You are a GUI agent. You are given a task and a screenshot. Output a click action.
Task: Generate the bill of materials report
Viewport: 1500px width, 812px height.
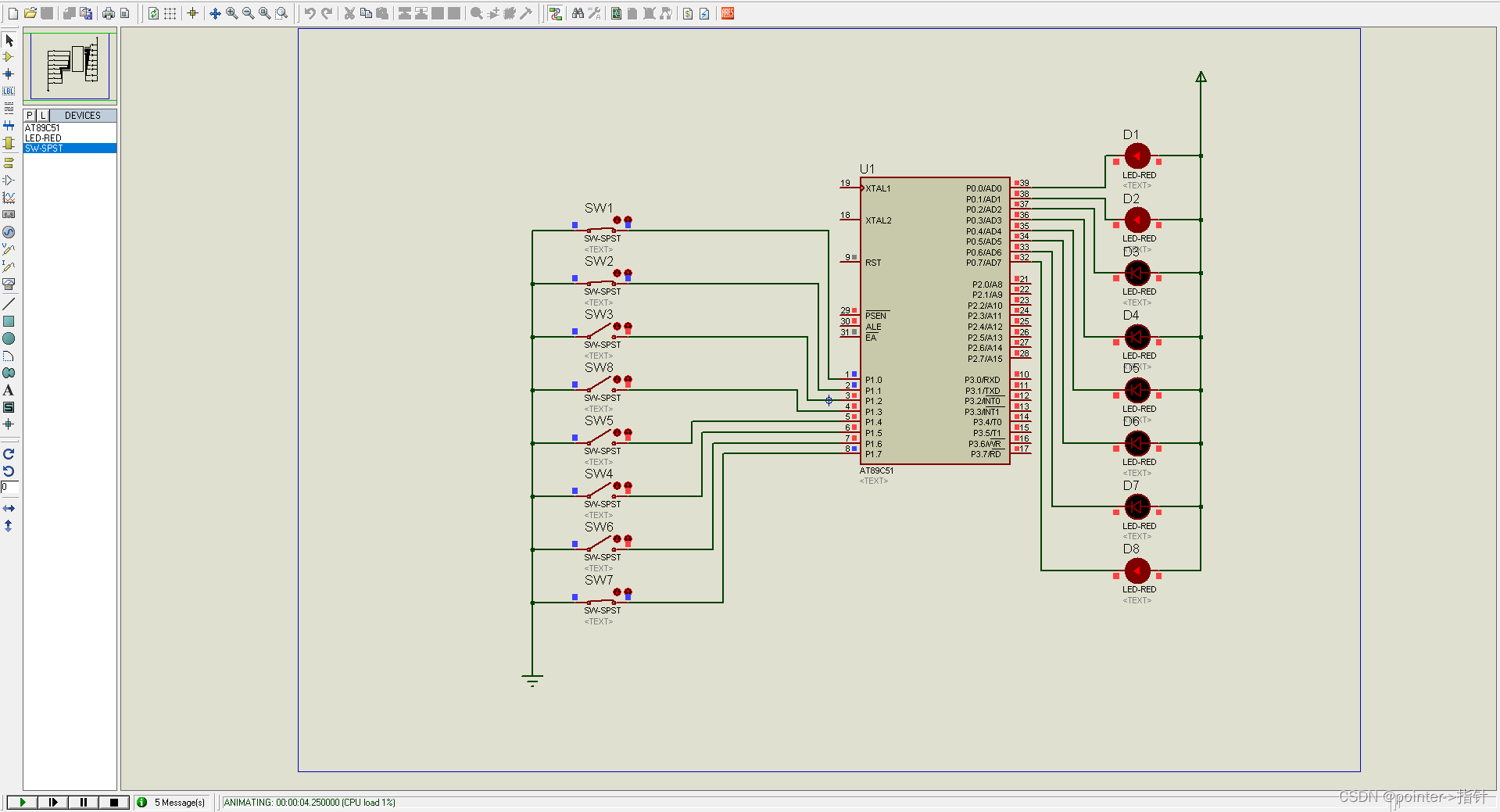pyautogui.click(x=688, y=13)
